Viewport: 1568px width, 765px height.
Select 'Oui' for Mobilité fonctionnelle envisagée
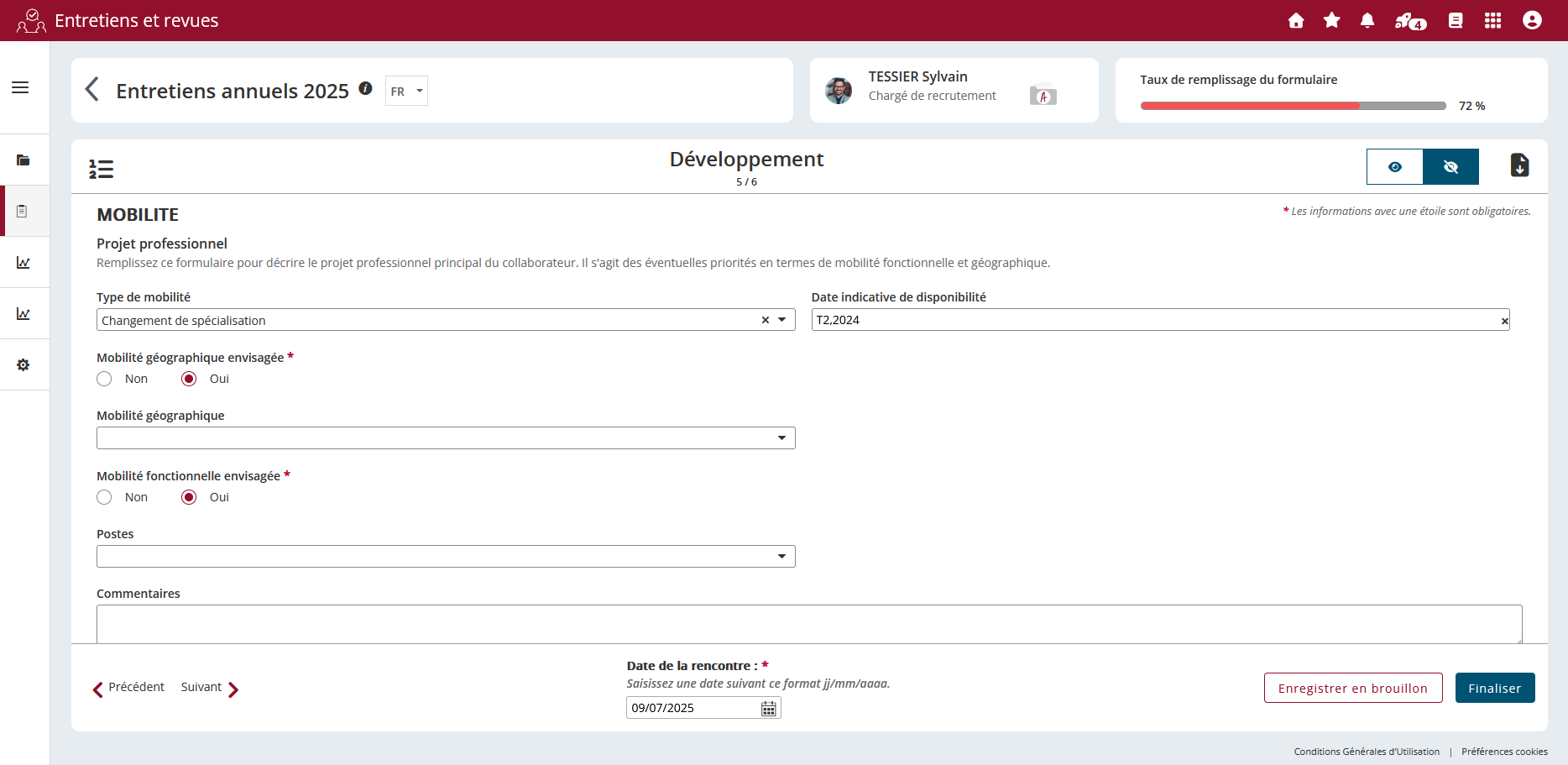[190, 497]
